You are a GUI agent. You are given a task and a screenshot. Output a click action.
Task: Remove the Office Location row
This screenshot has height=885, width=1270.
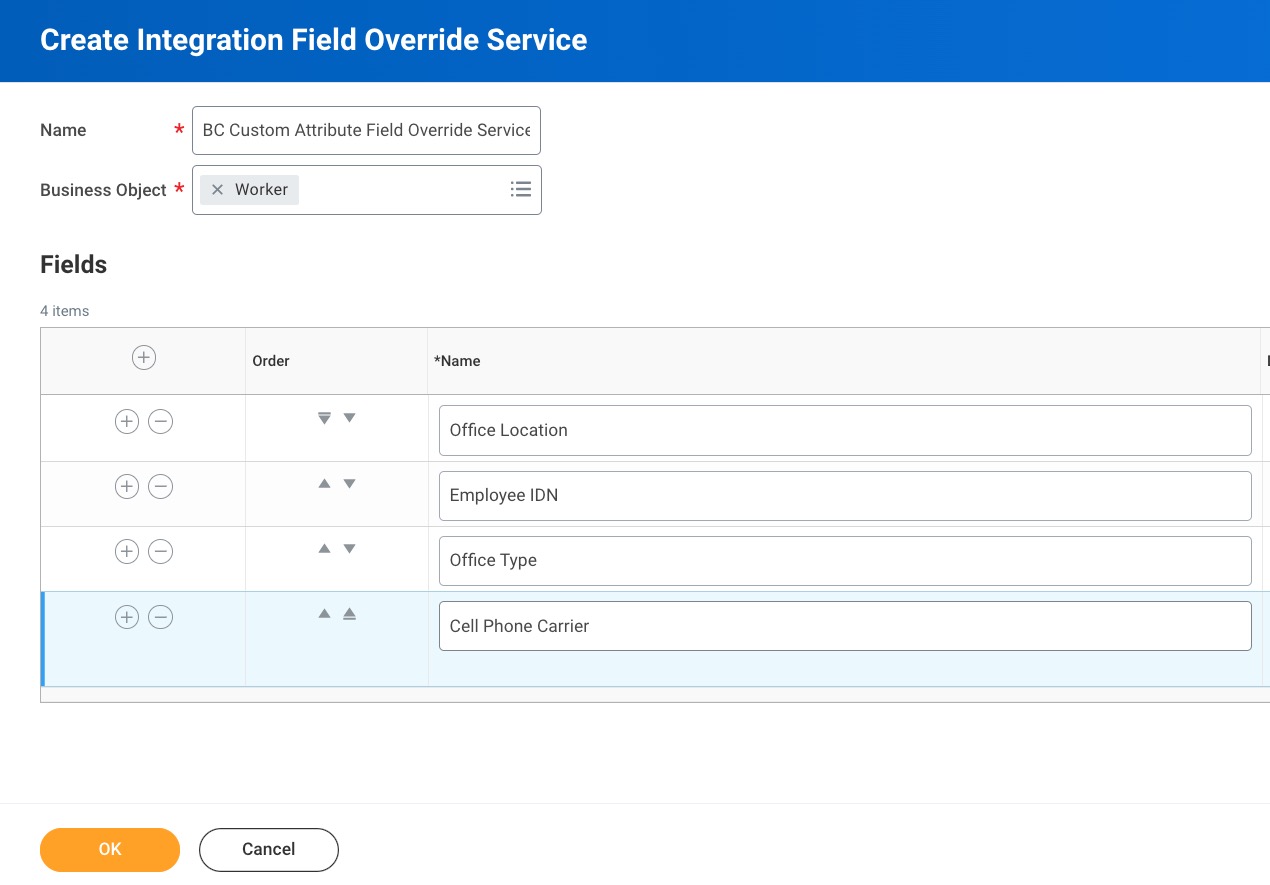click(x=160, y=422)
